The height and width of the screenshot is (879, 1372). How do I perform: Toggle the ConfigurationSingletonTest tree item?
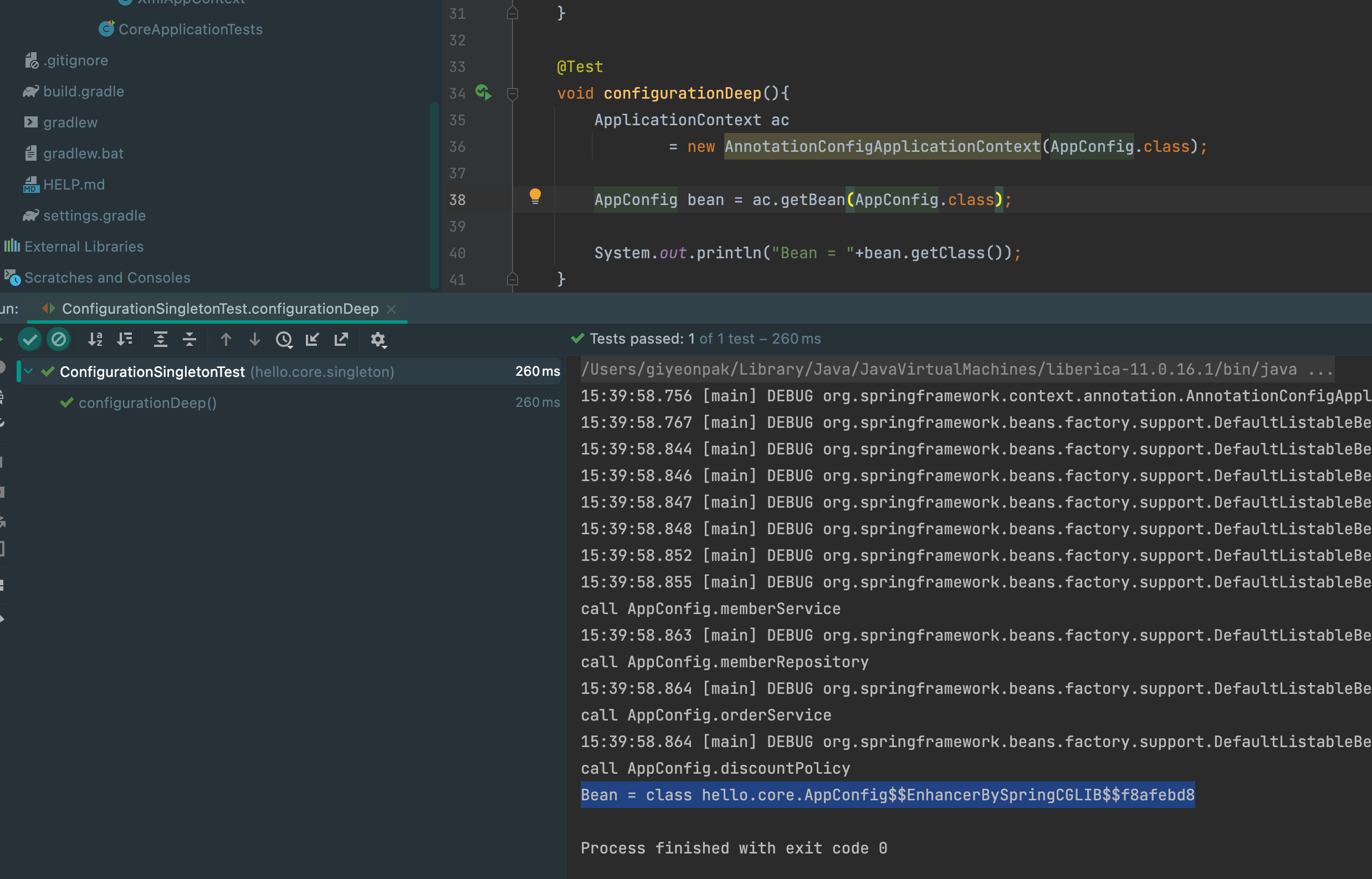[x=29, y=372]
